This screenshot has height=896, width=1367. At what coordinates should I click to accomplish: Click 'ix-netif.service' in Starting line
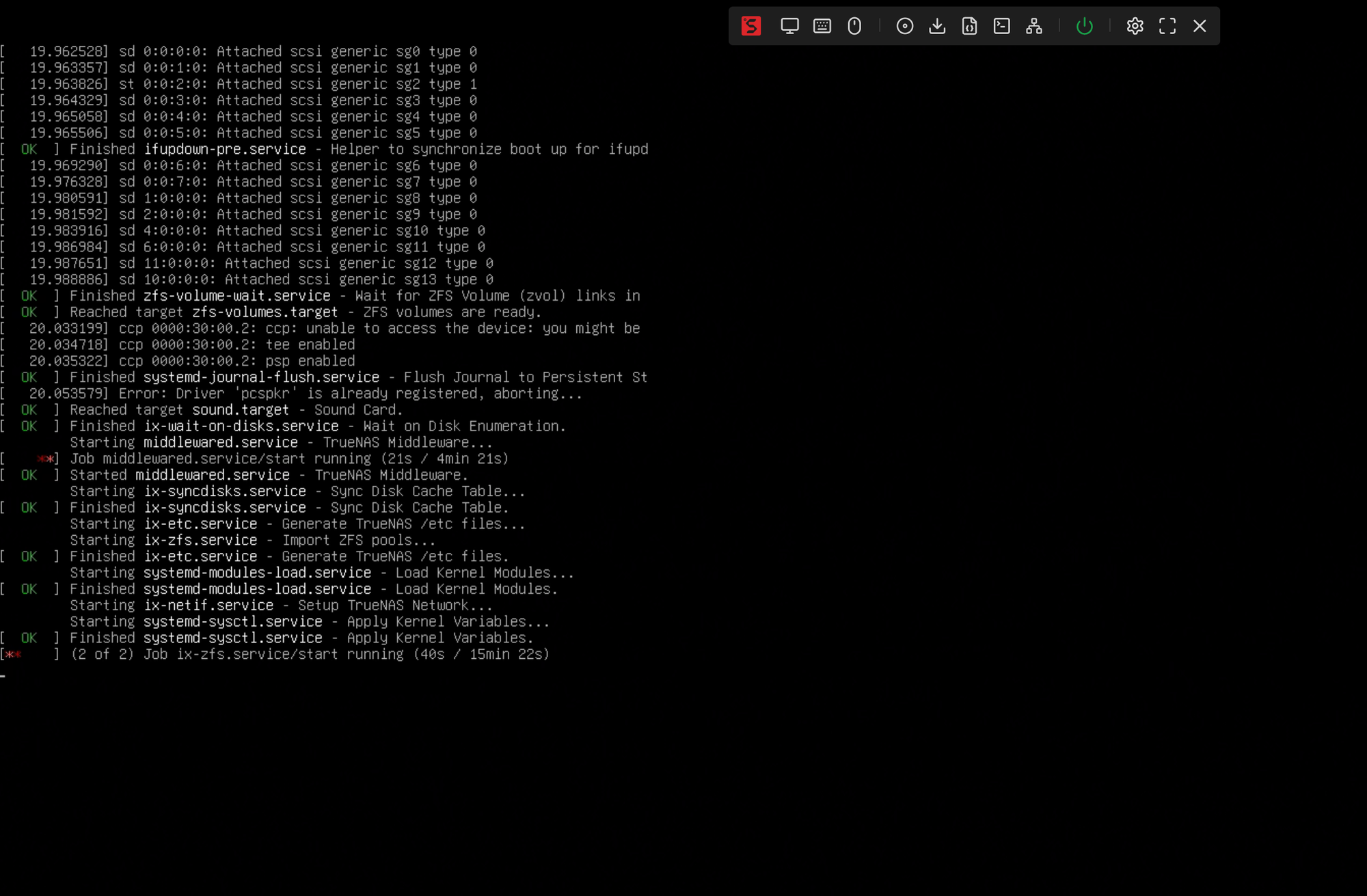click(209, 606)
